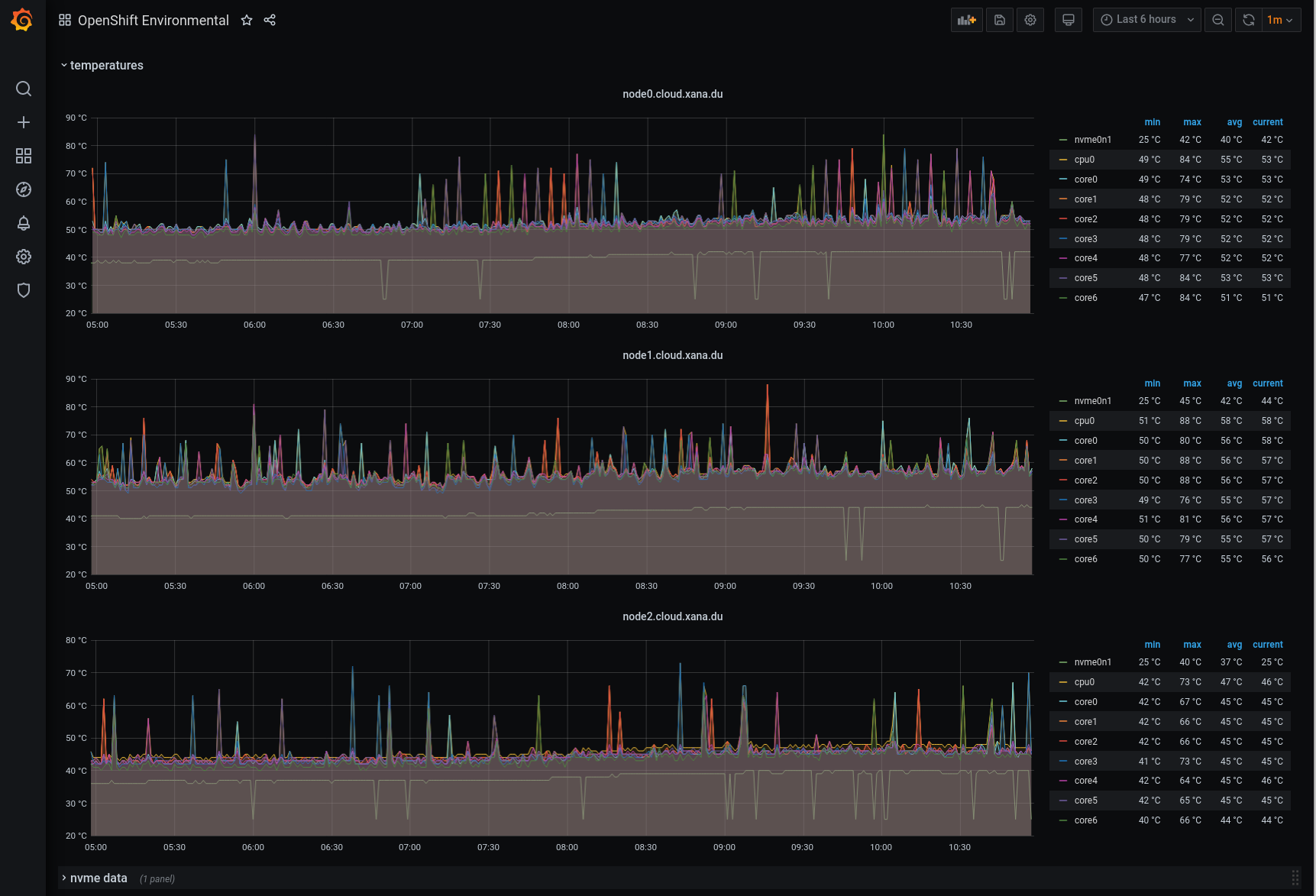The image size is (1316, 896).
Task: Sort node0 legend by min column
Action: click(x=1152, y=122)
